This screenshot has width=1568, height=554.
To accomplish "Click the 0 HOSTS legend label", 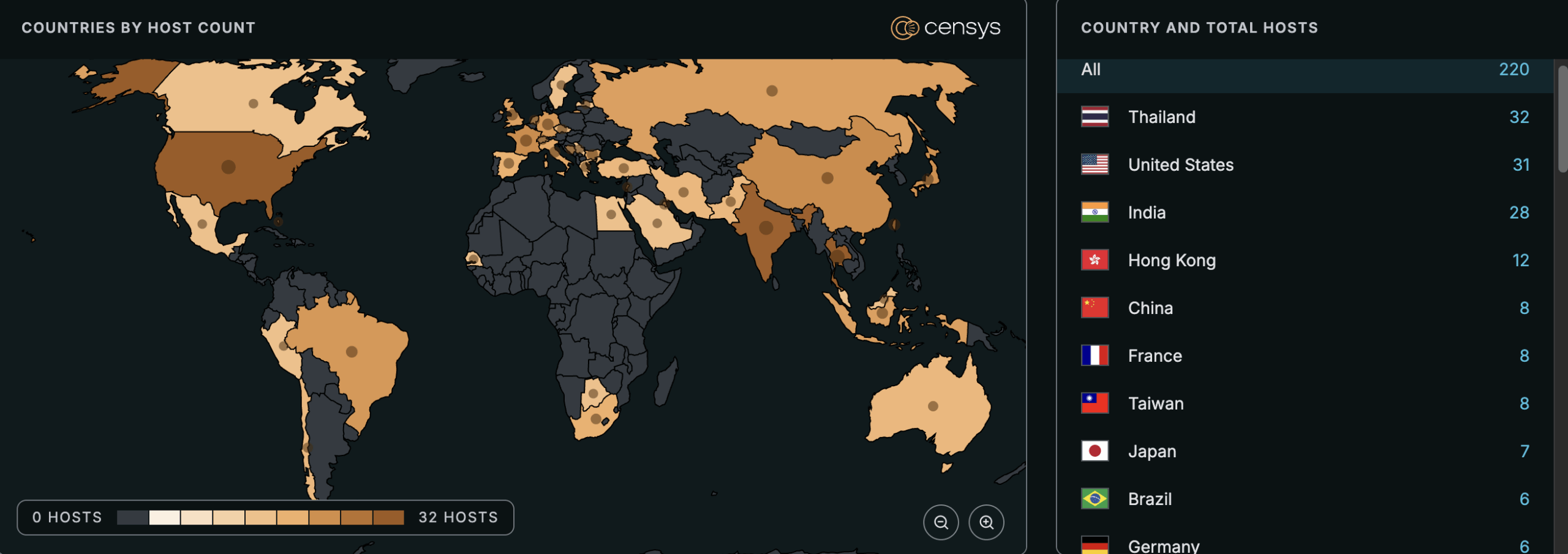I will 67,517.
